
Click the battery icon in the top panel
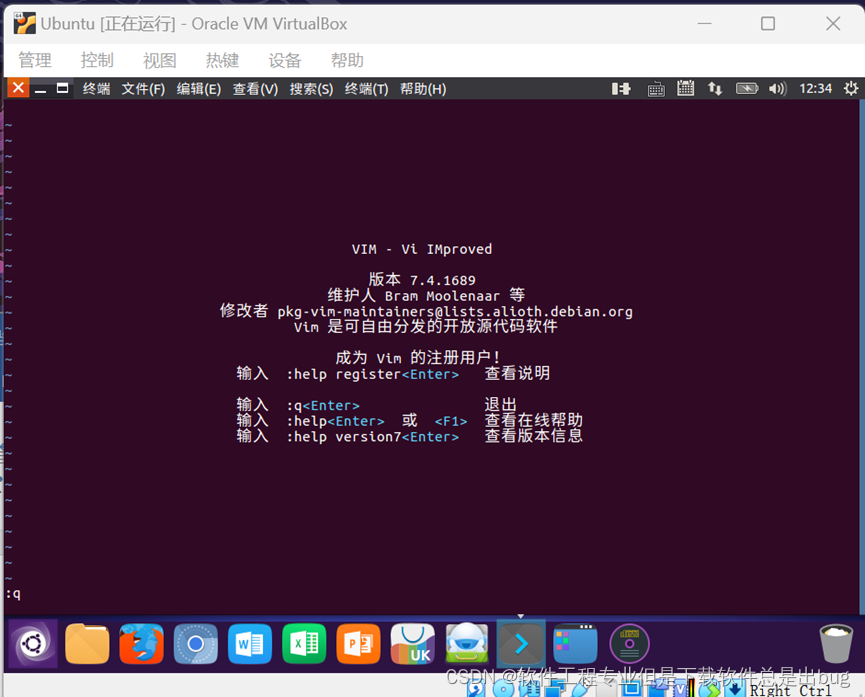747,88
